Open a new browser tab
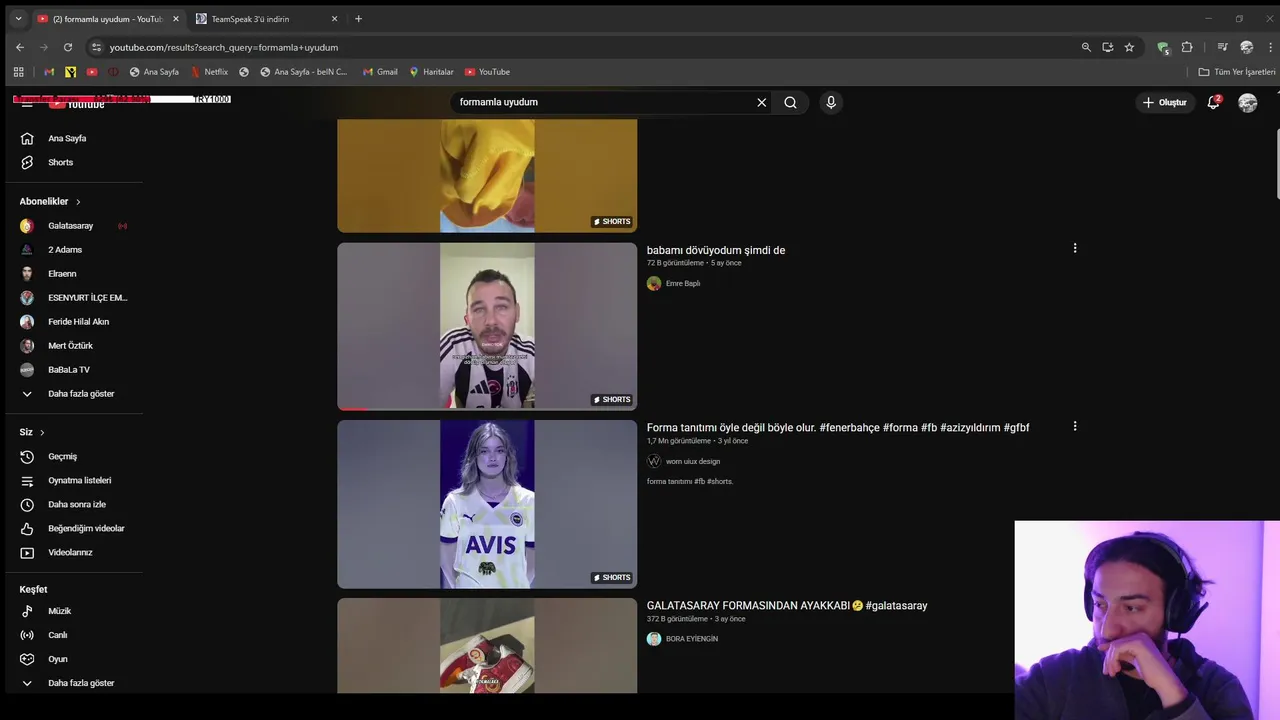1280x720 pixels. [358, 19]
